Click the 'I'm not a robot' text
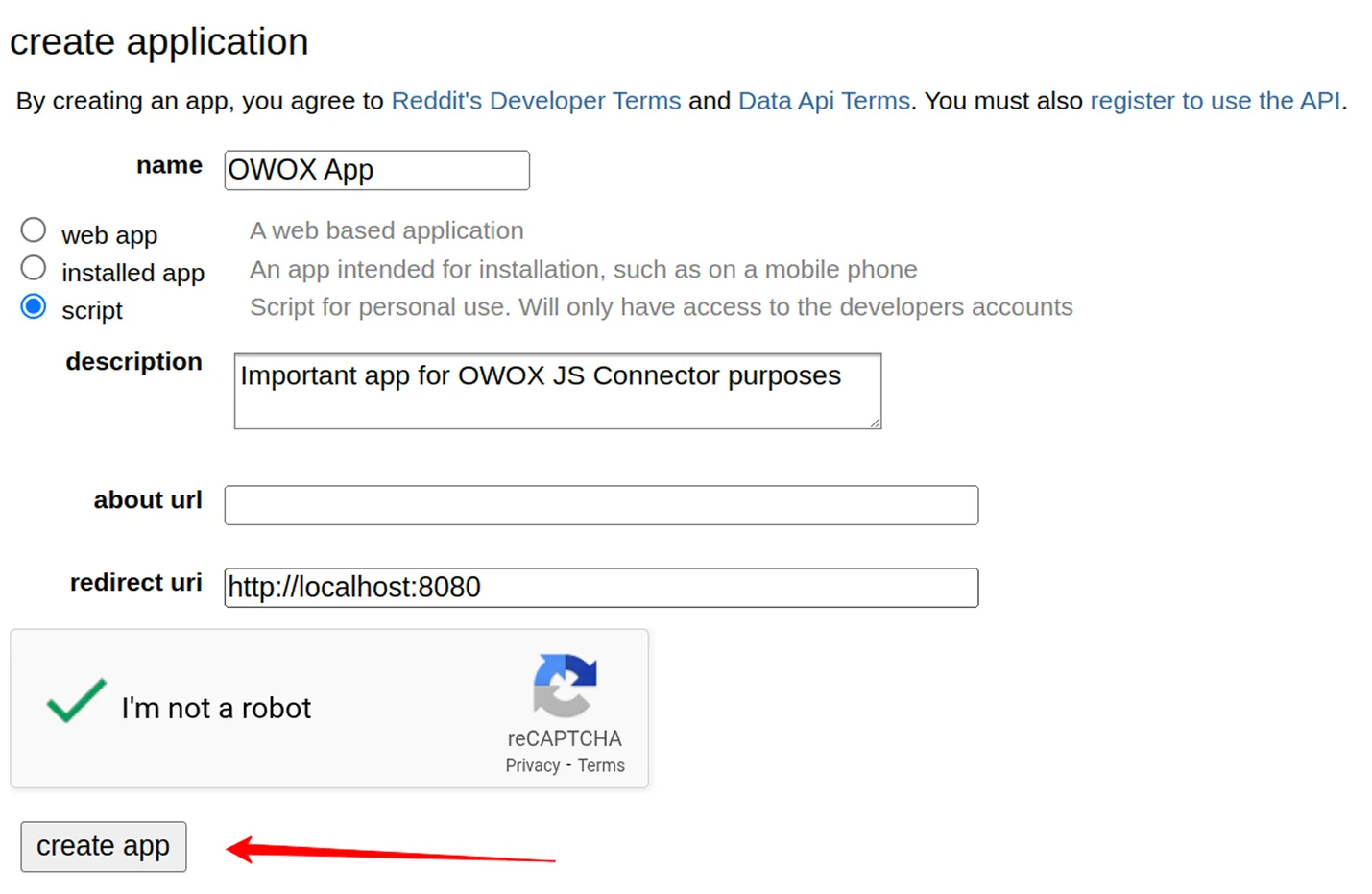1372x894 pixels. 216,709
